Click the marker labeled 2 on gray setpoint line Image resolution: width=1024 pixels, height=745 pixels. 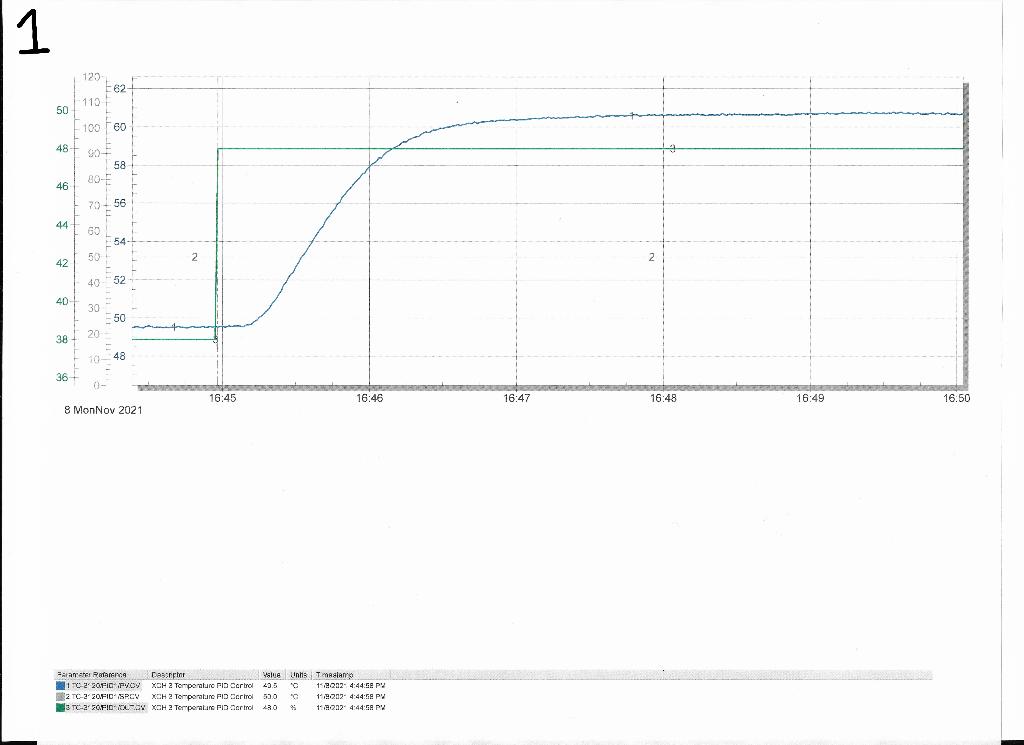(x=193, y=258)
